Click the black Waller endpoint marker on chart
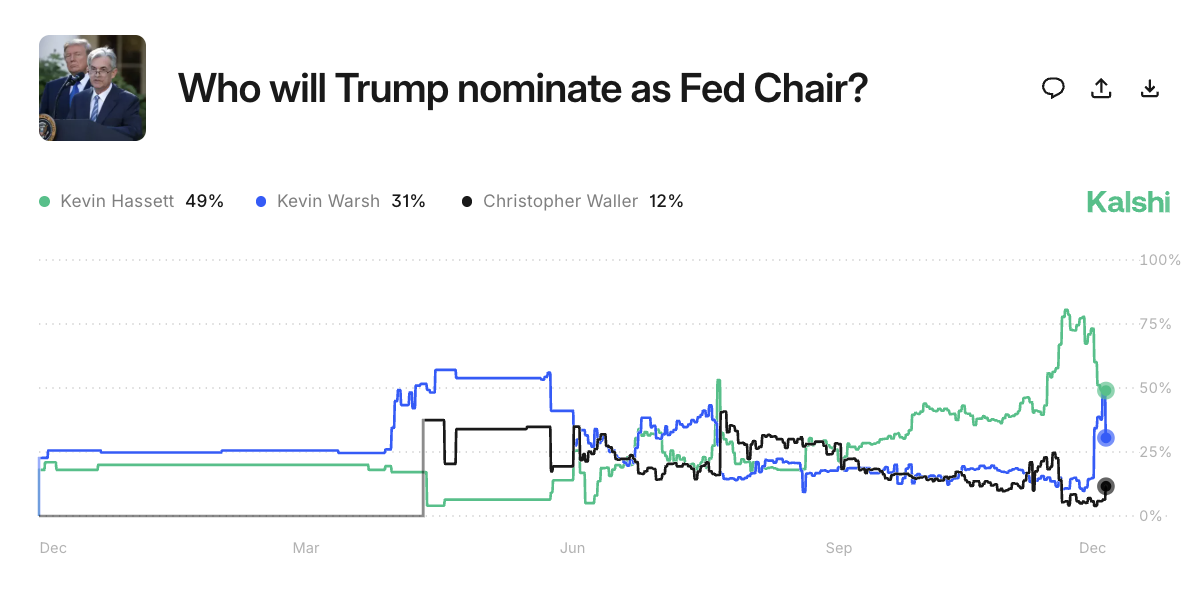The image size is (1200, 600). pyautogui.click(x=1106, y=487)
